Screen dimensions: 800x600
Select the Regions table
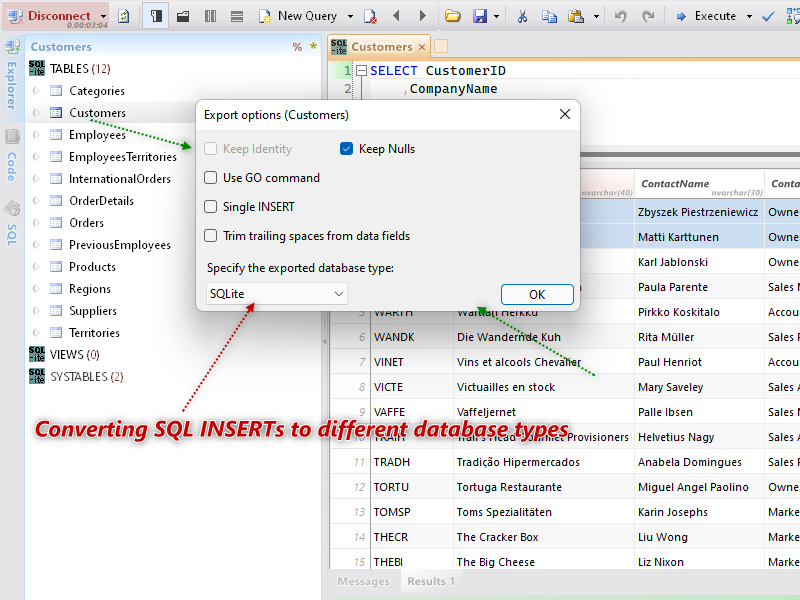[90, 288]
